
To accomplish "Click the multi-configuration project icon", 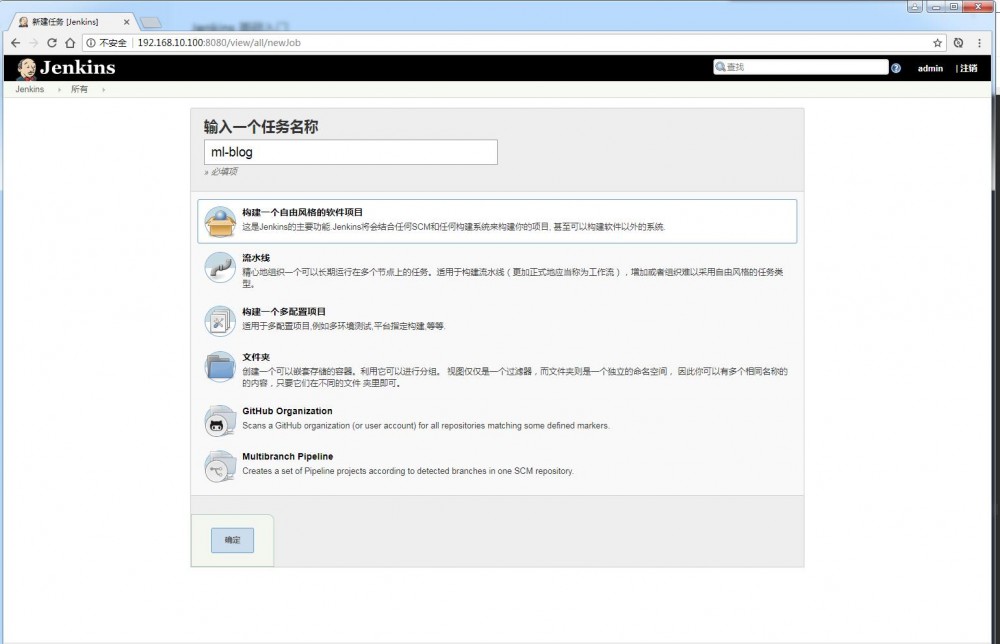I will (220, 319).
